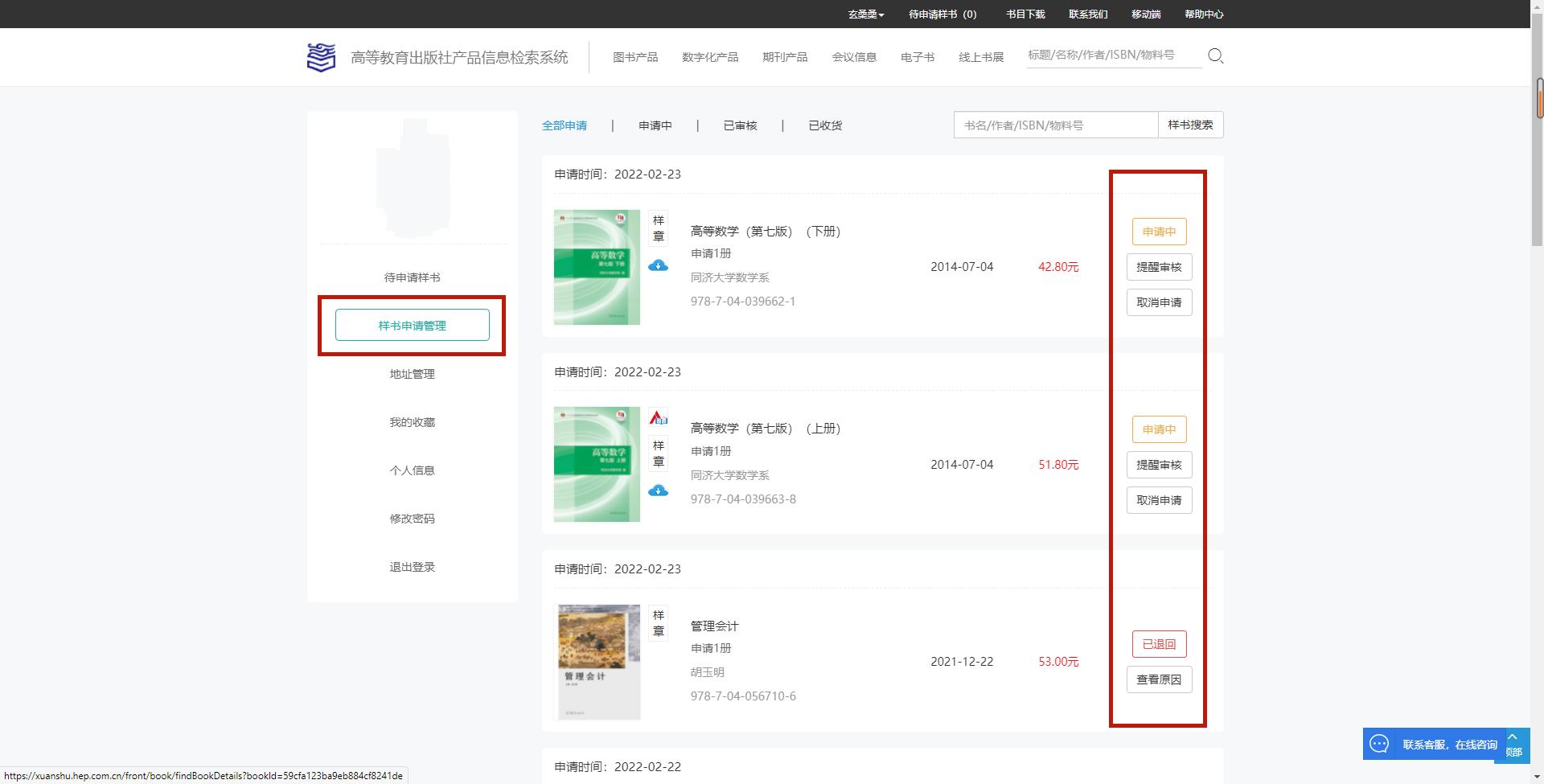Switch to the 已审核 tab
This screenshot has width=1544, height=784.
point(739,125)
